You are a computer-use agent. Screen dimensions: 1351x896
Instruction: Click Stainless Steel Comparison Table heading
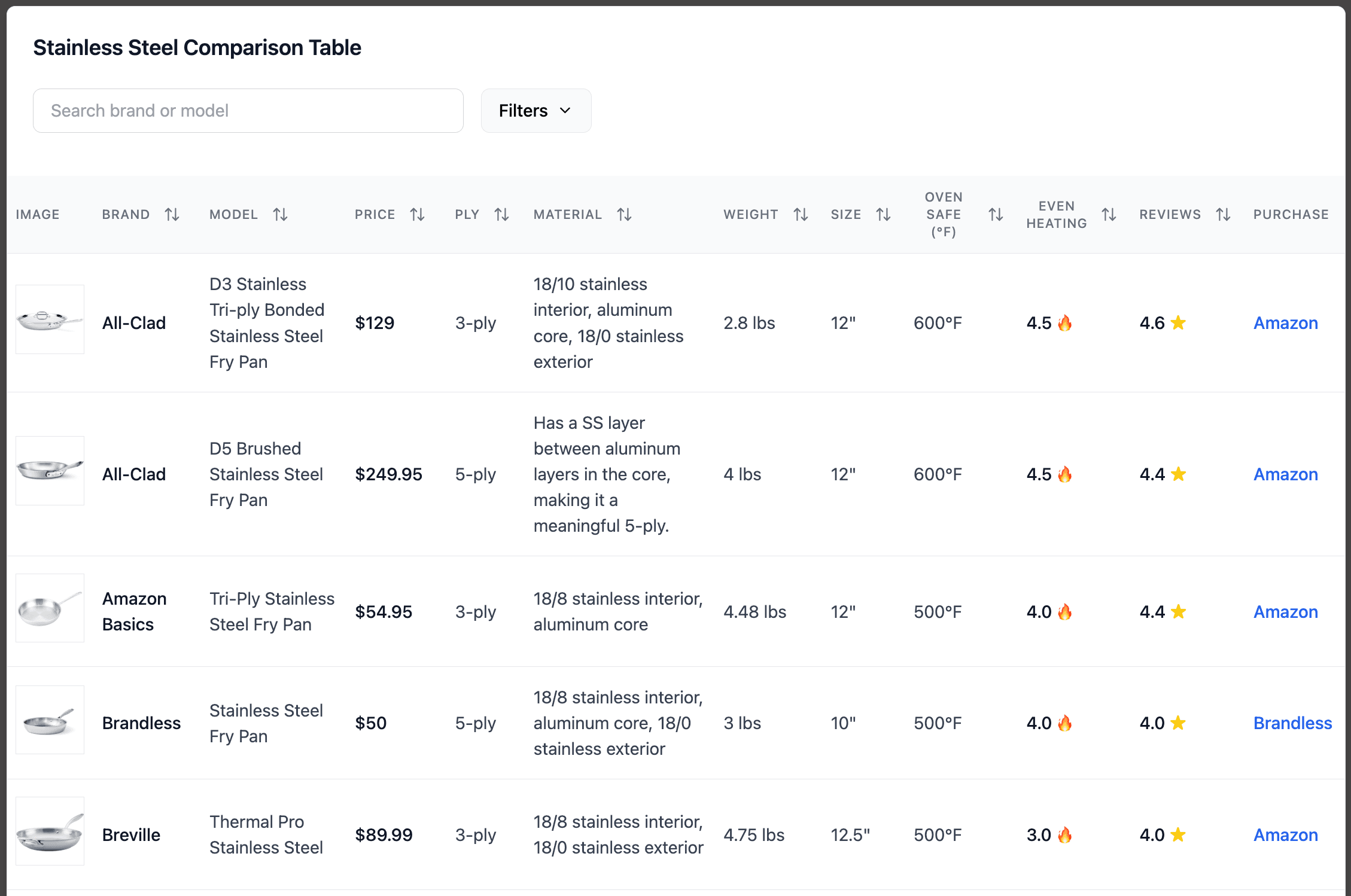(197, 47)
